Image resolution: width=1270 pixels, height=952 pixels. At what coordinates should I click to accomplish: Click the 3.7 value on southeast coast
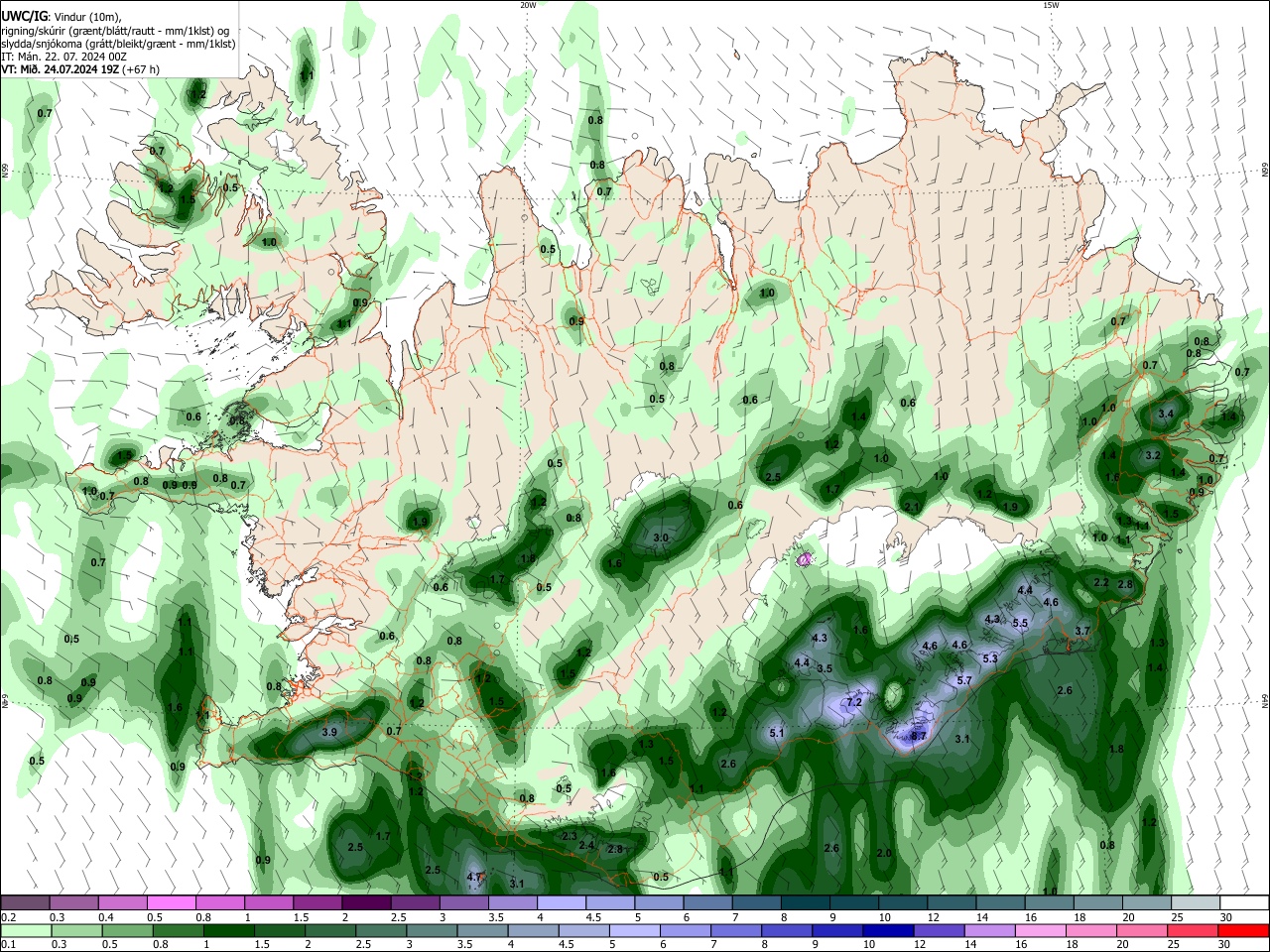click(x=1082, y=631)
